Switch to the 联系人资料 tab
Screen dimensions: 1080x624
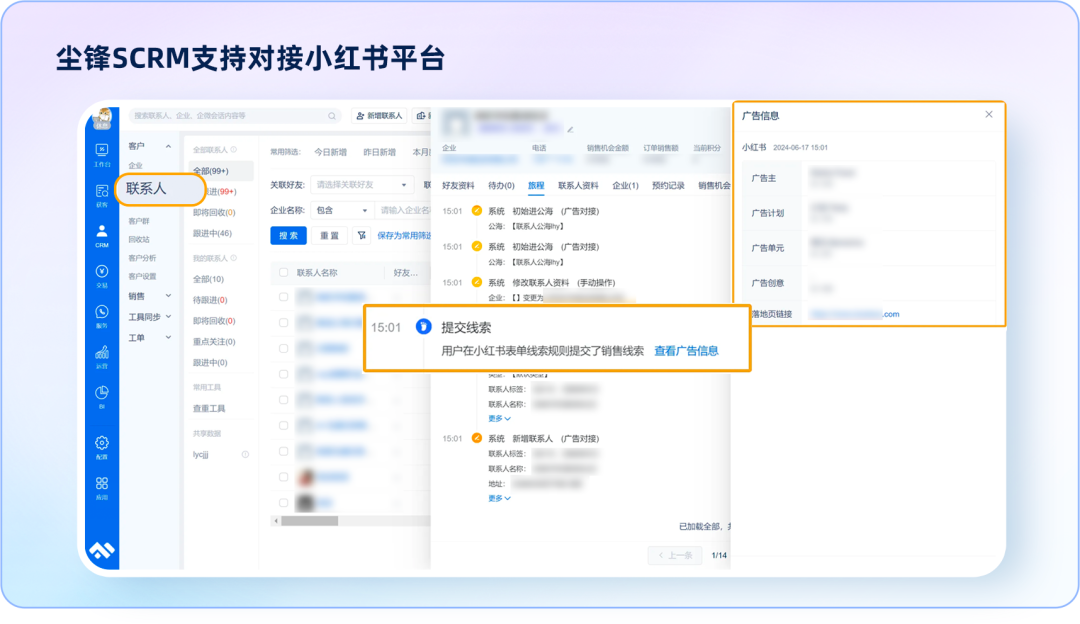coord(578,185)
